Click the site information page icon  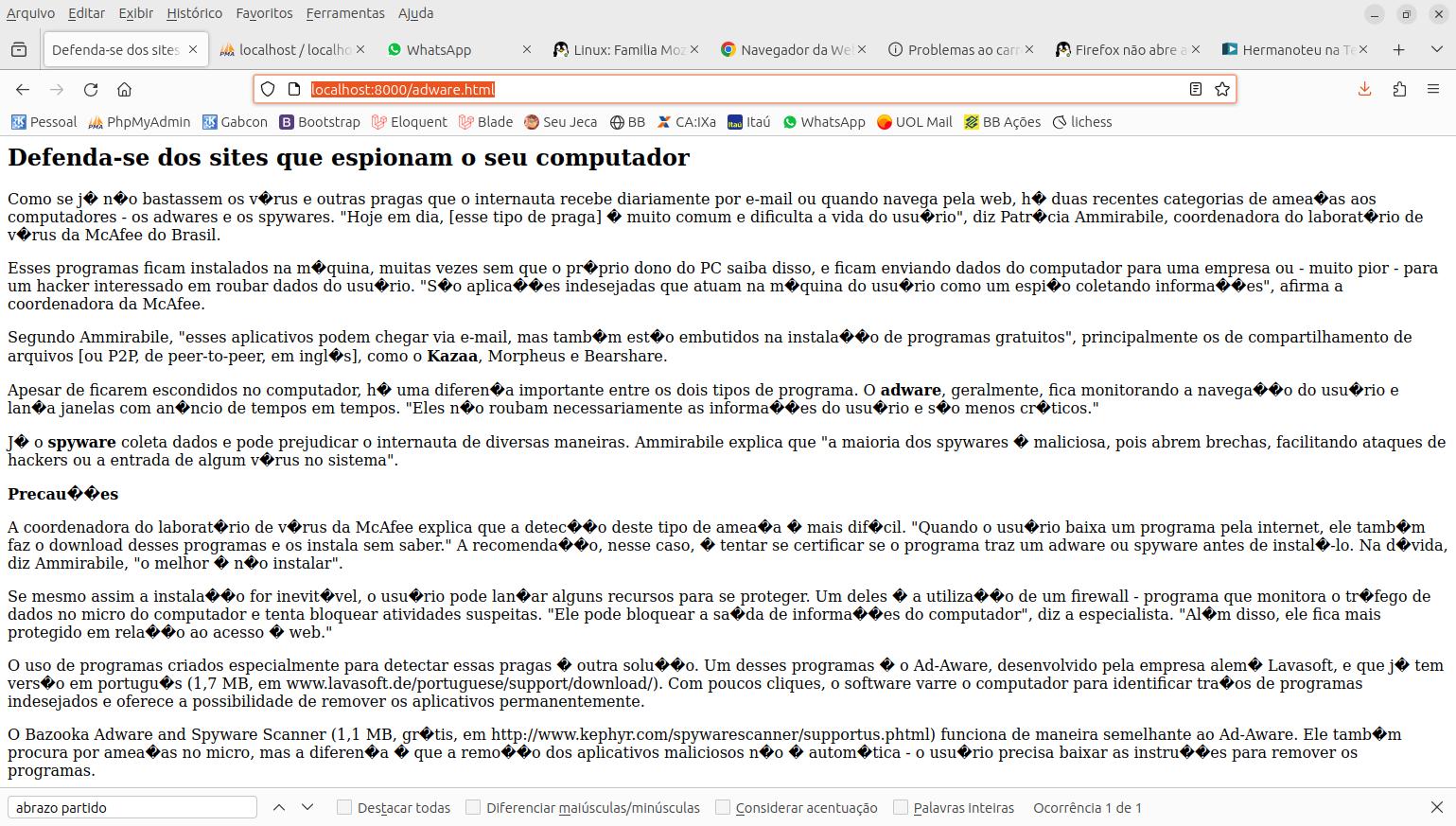[294, 89]
